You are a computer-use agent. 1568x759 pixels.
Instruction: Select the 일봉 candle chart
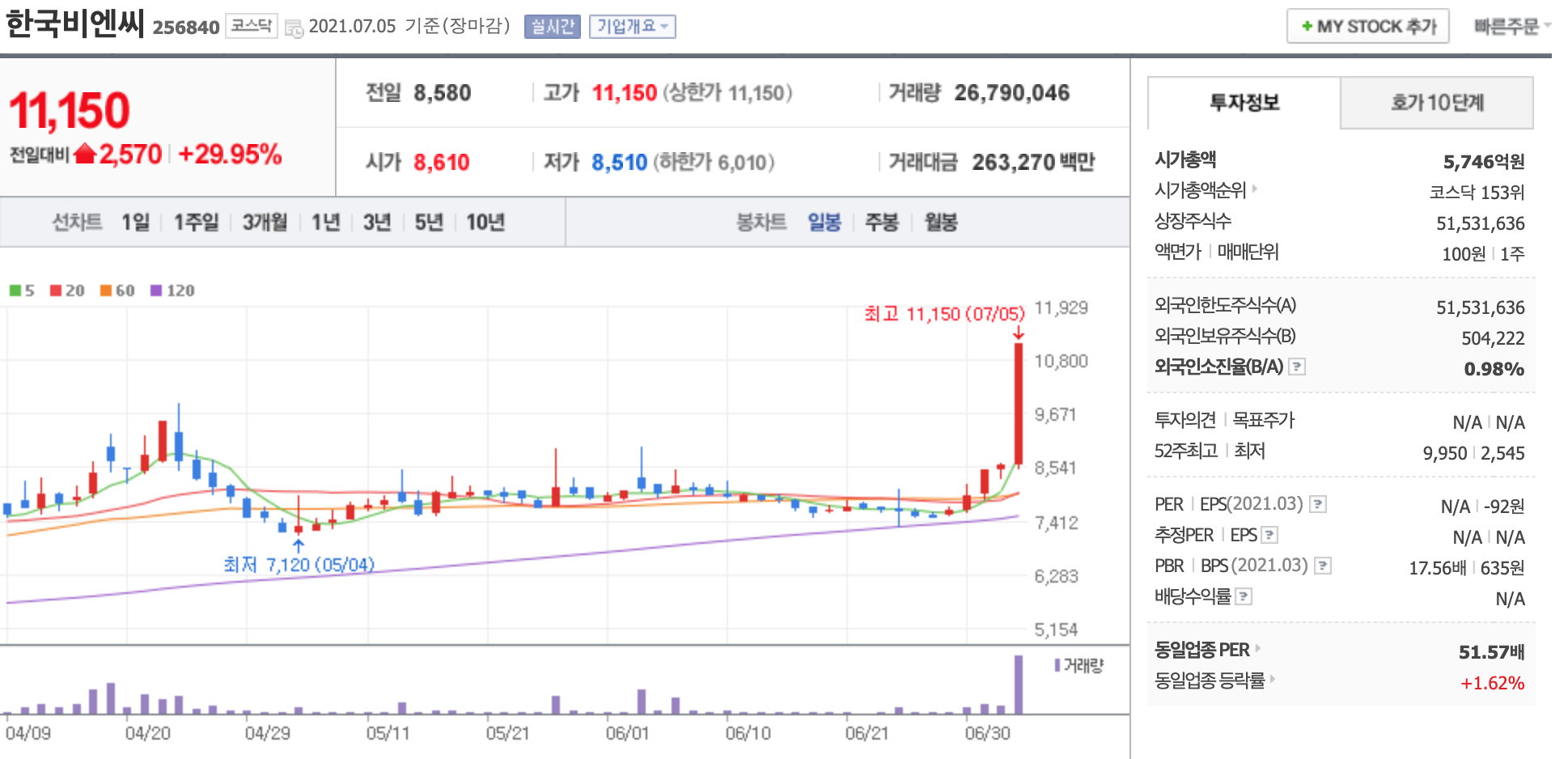point(824,223)
